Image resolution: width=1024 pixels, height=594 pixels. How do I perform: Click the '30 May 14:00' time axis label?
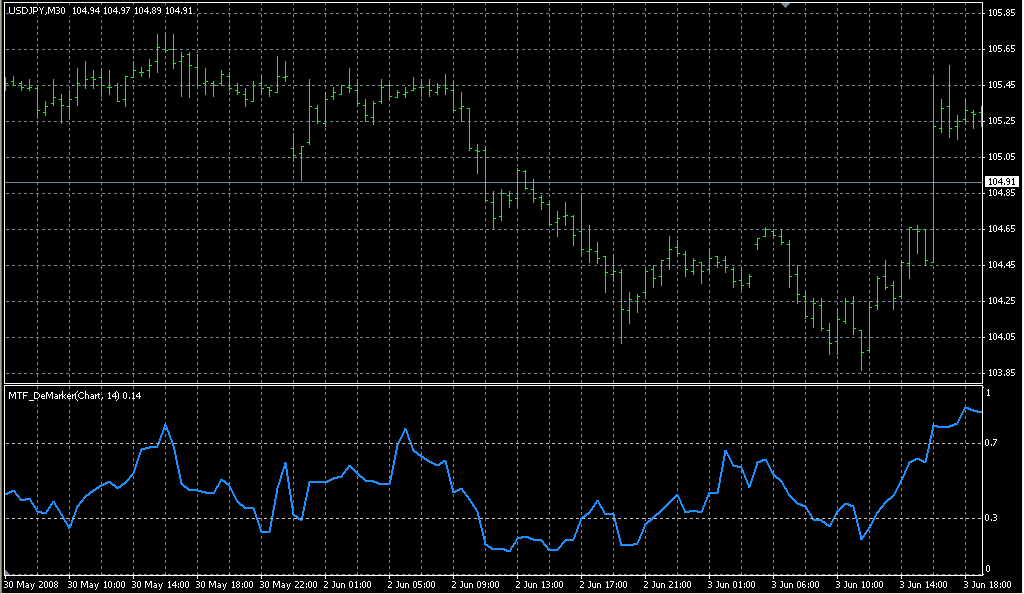tap(160, 585)
